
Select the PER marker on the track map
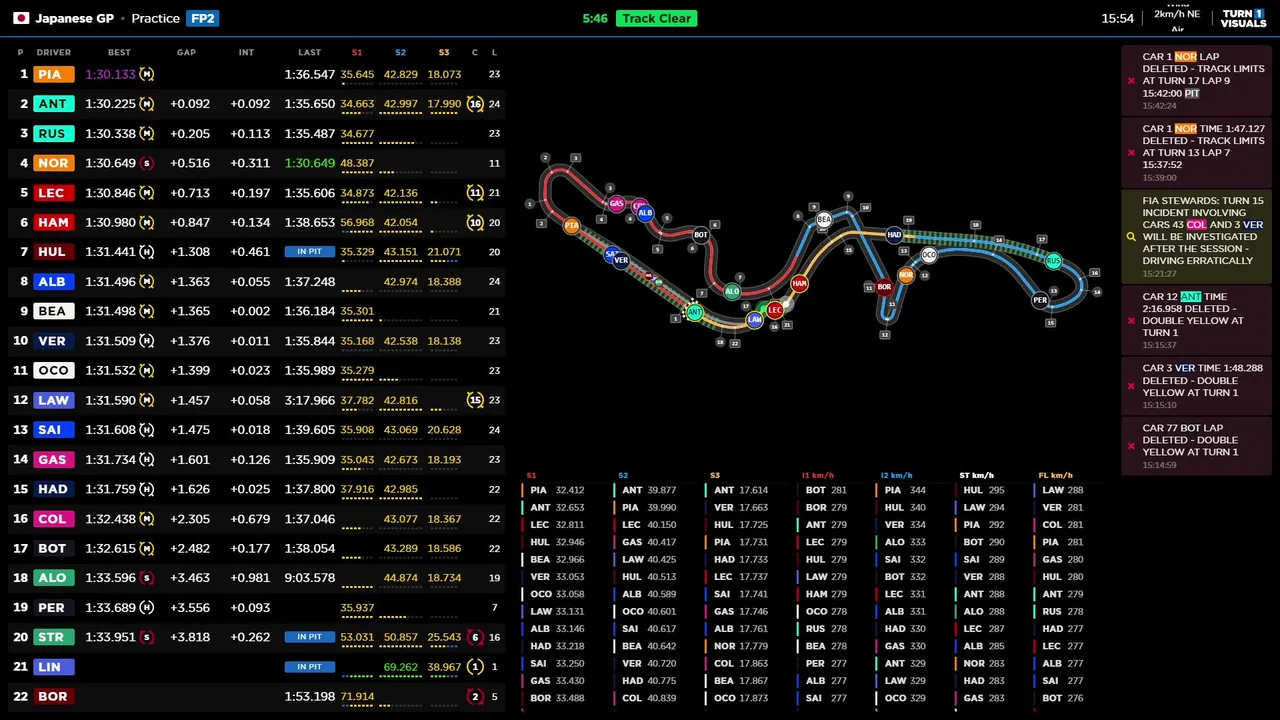coord(1040,300)
